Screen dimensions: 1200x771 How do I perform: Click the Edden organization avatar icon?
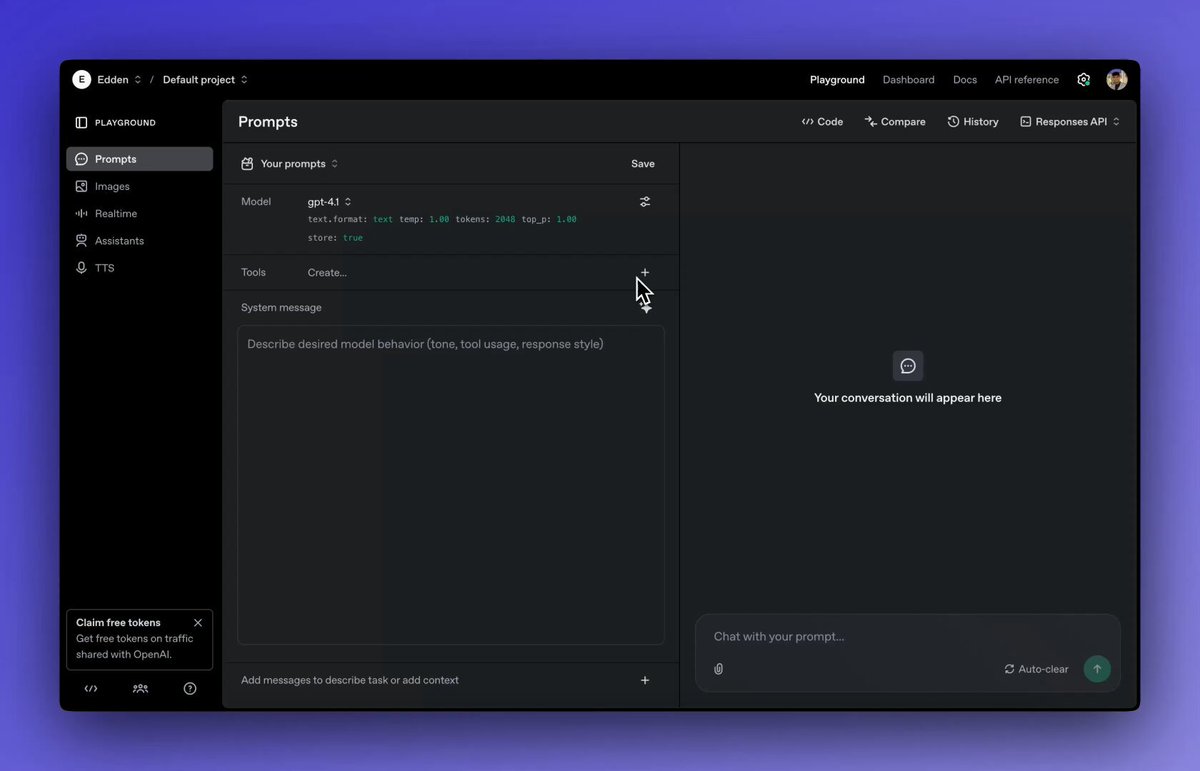(82, 79)
